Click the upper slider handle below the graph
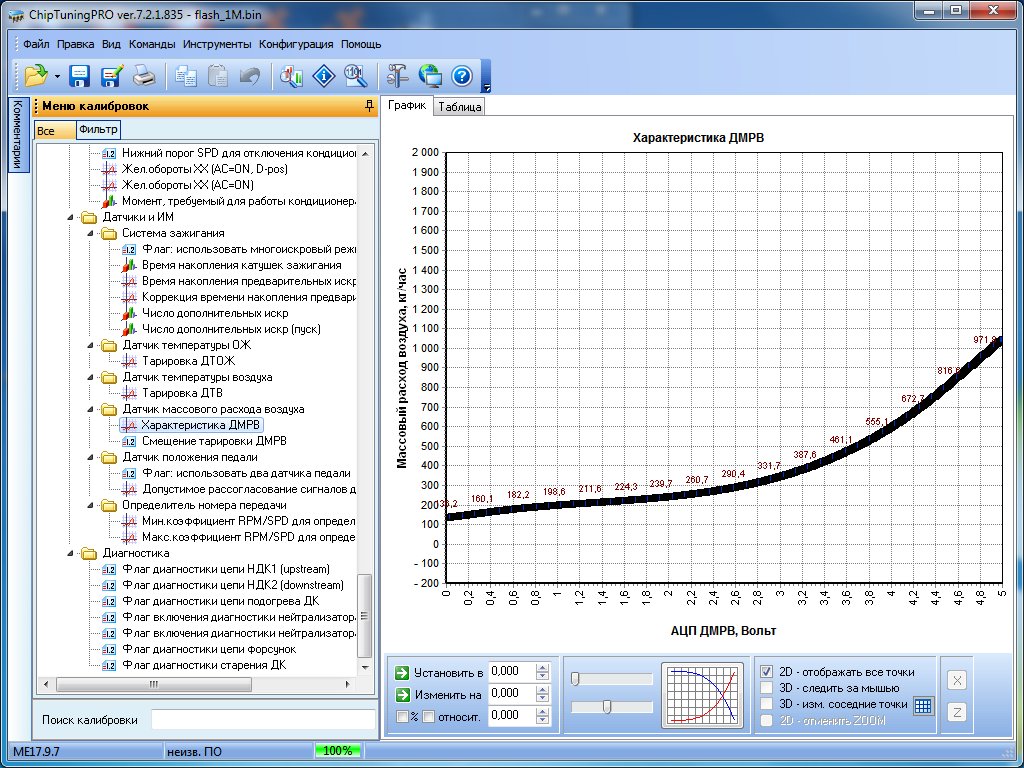This screenshot has width=1024, height=768. point(576,679)
